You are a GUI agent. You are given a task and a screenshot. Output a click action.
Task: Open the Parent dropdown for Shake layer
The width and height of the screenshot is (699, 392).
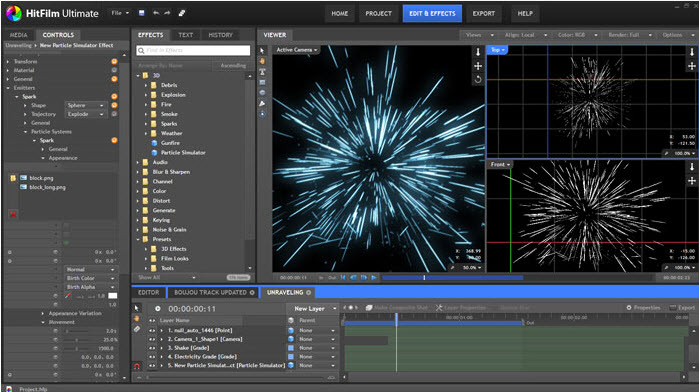pos(317,348)
